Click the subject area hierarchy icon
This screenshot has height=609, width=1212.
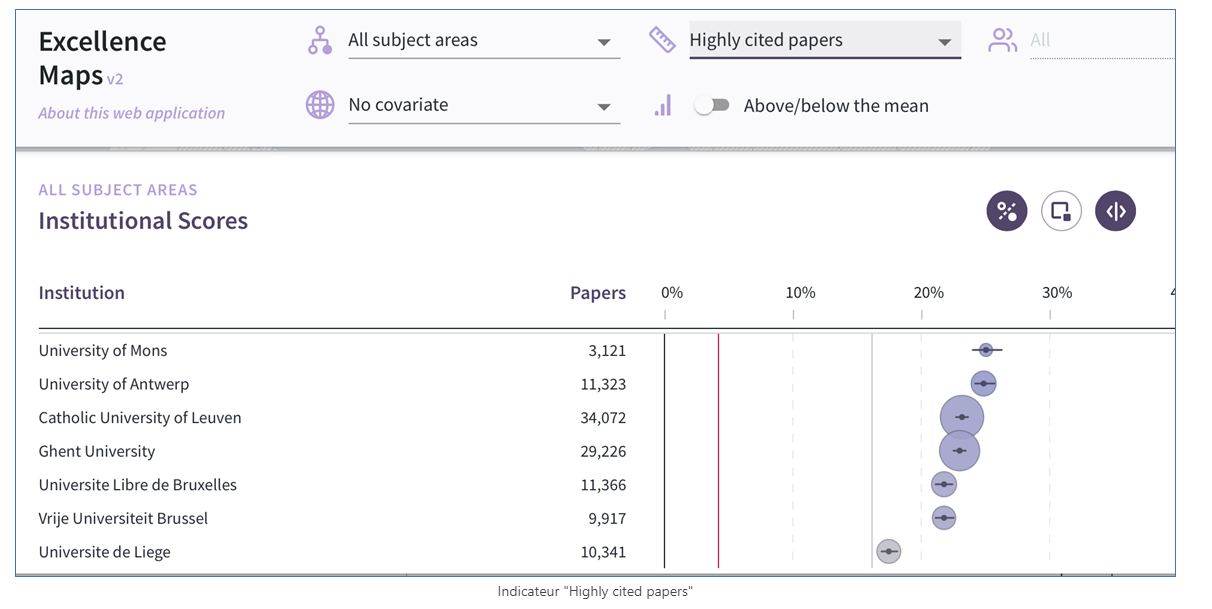[x=319, y=41]
